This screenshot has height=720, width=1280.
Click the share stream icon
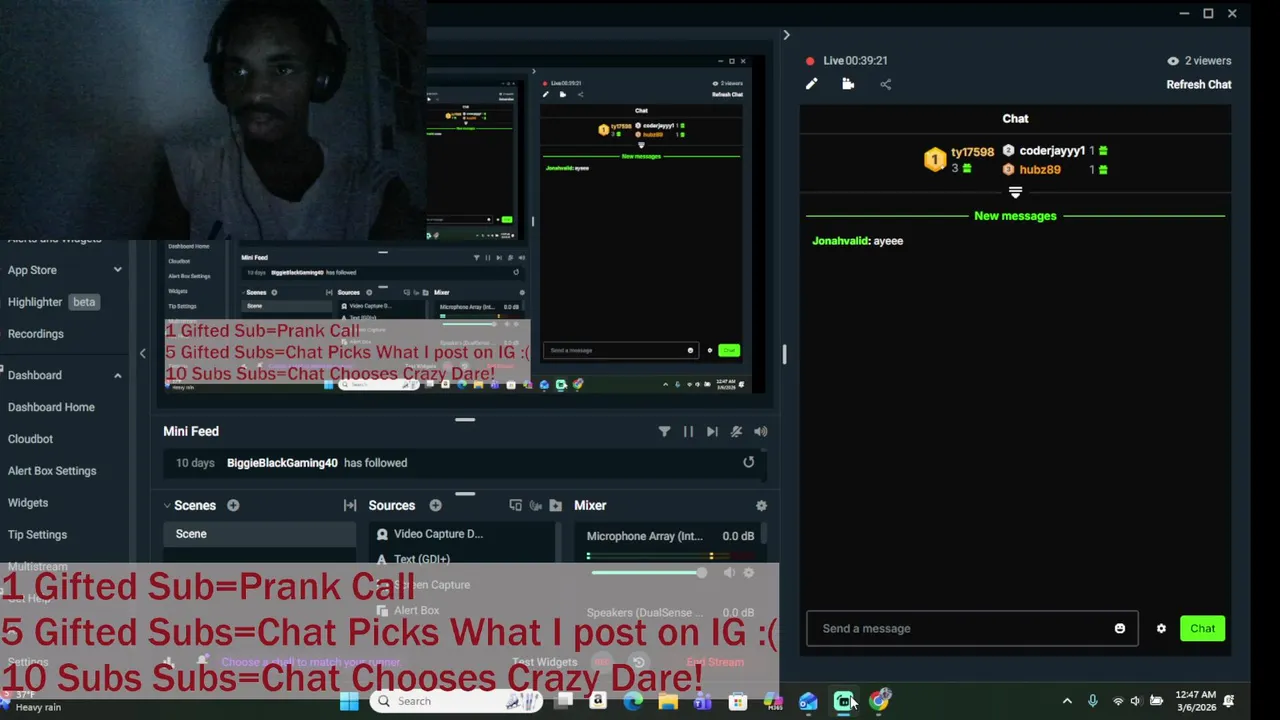(x=885, y=84)
